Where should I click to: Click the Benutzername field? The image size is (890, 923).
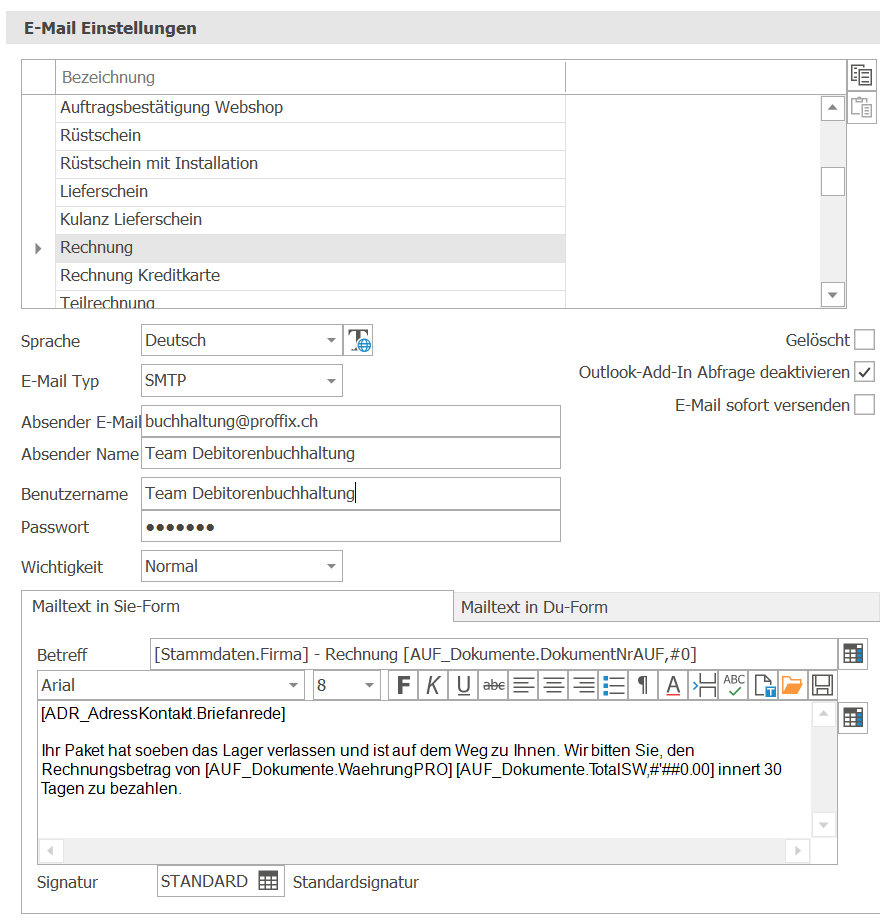(x=351, y=493)
